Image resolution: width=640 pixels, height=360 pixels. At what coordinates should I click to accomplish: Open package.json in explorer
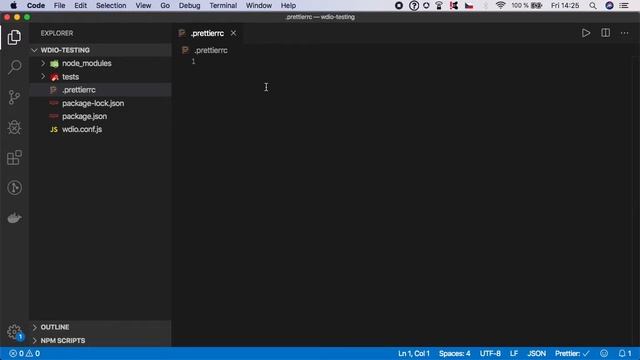pos(100,116)
